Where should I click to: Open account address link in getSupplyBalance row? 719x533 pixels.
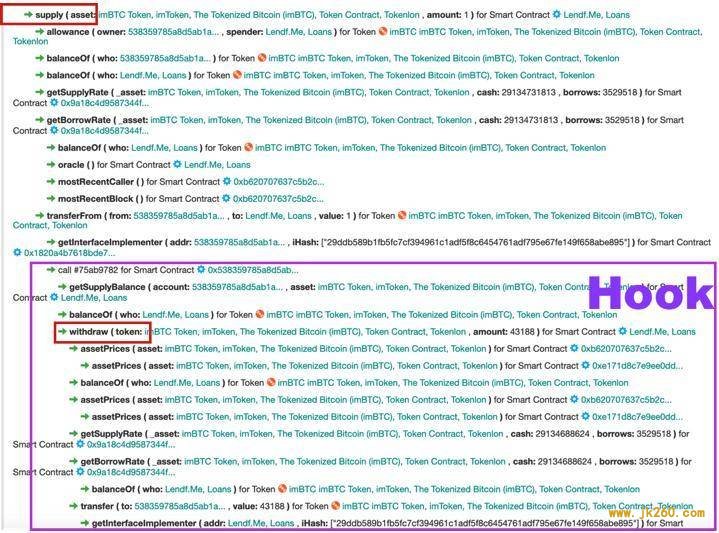tap(237, 287)
